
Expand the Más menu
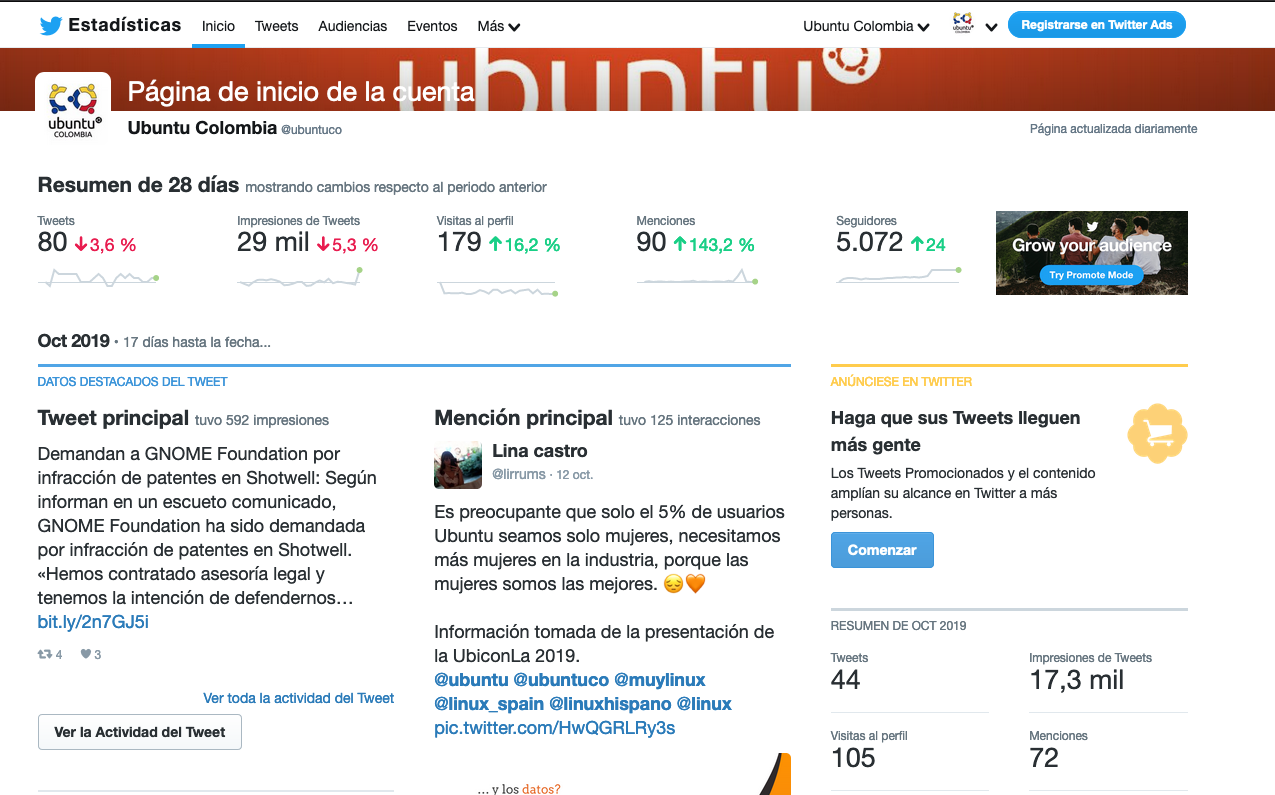498,27
